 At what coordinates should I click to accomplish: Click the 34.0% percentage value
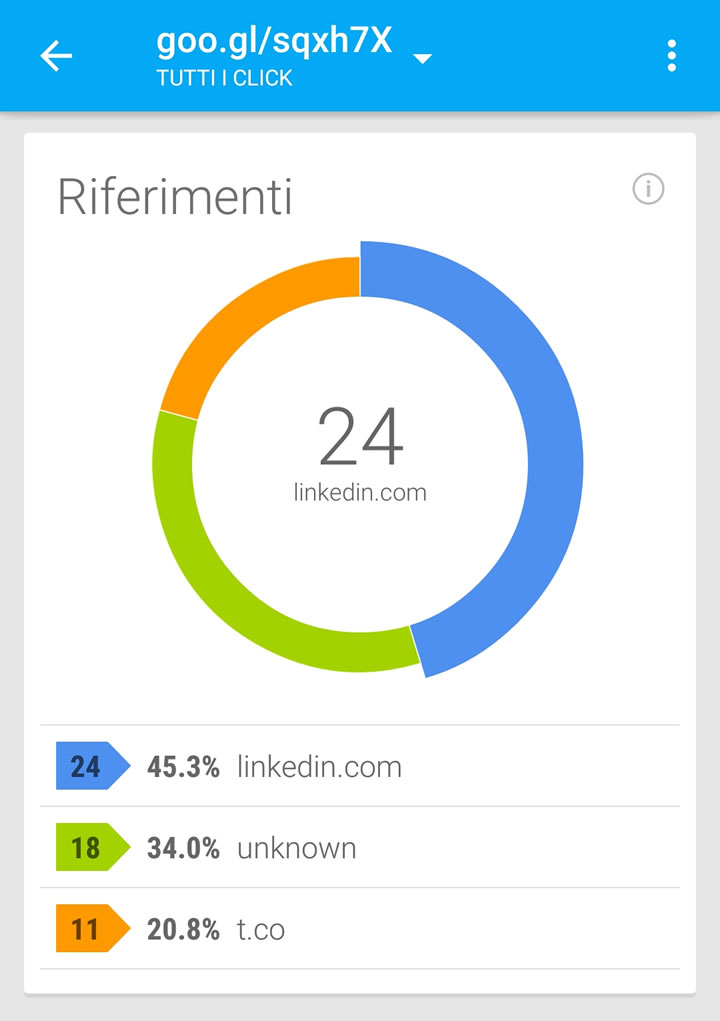click(183, 848)
